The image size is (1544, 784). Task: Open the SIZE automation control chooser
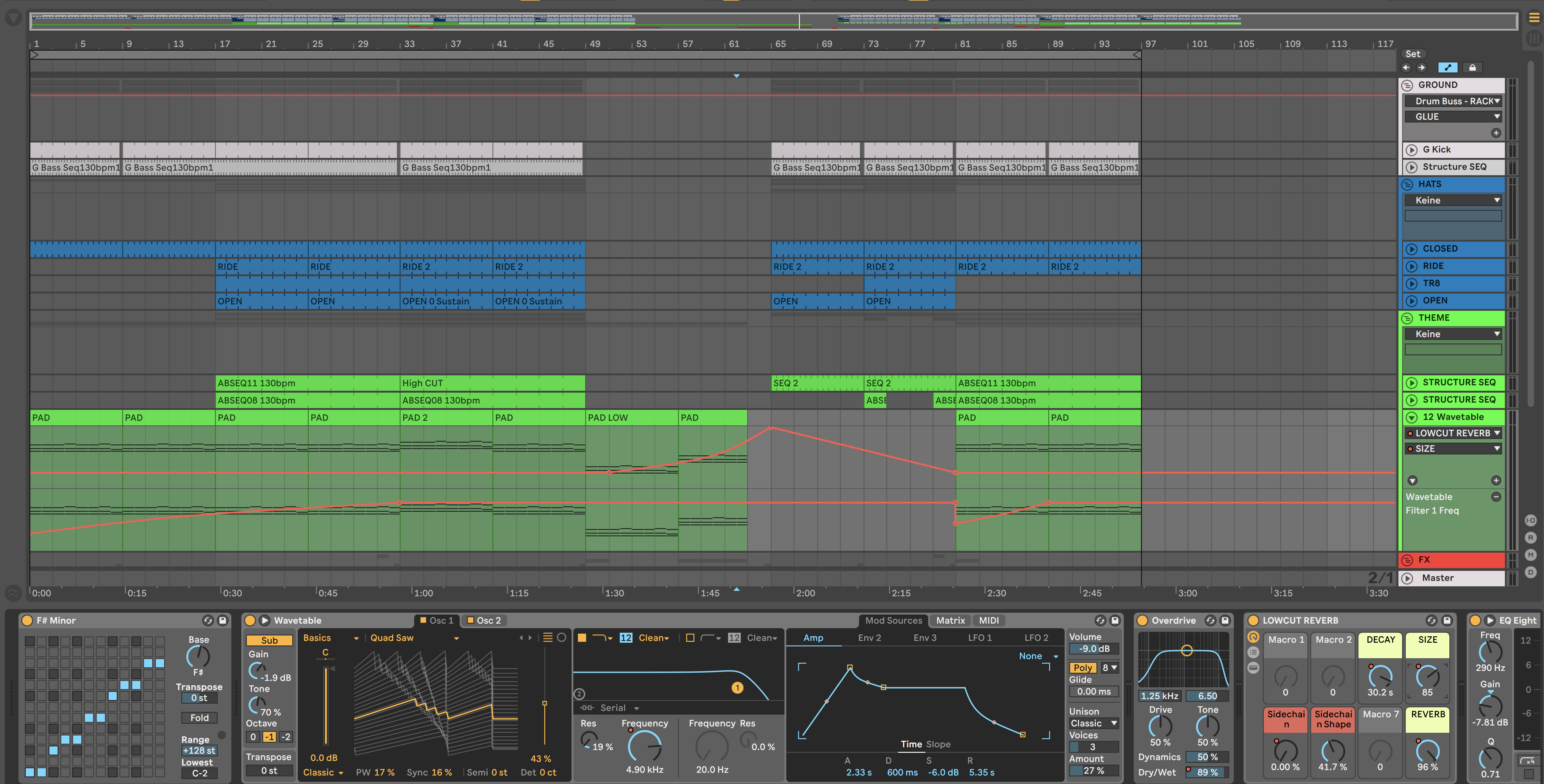pyautogui.click(x=1453, y=448)
